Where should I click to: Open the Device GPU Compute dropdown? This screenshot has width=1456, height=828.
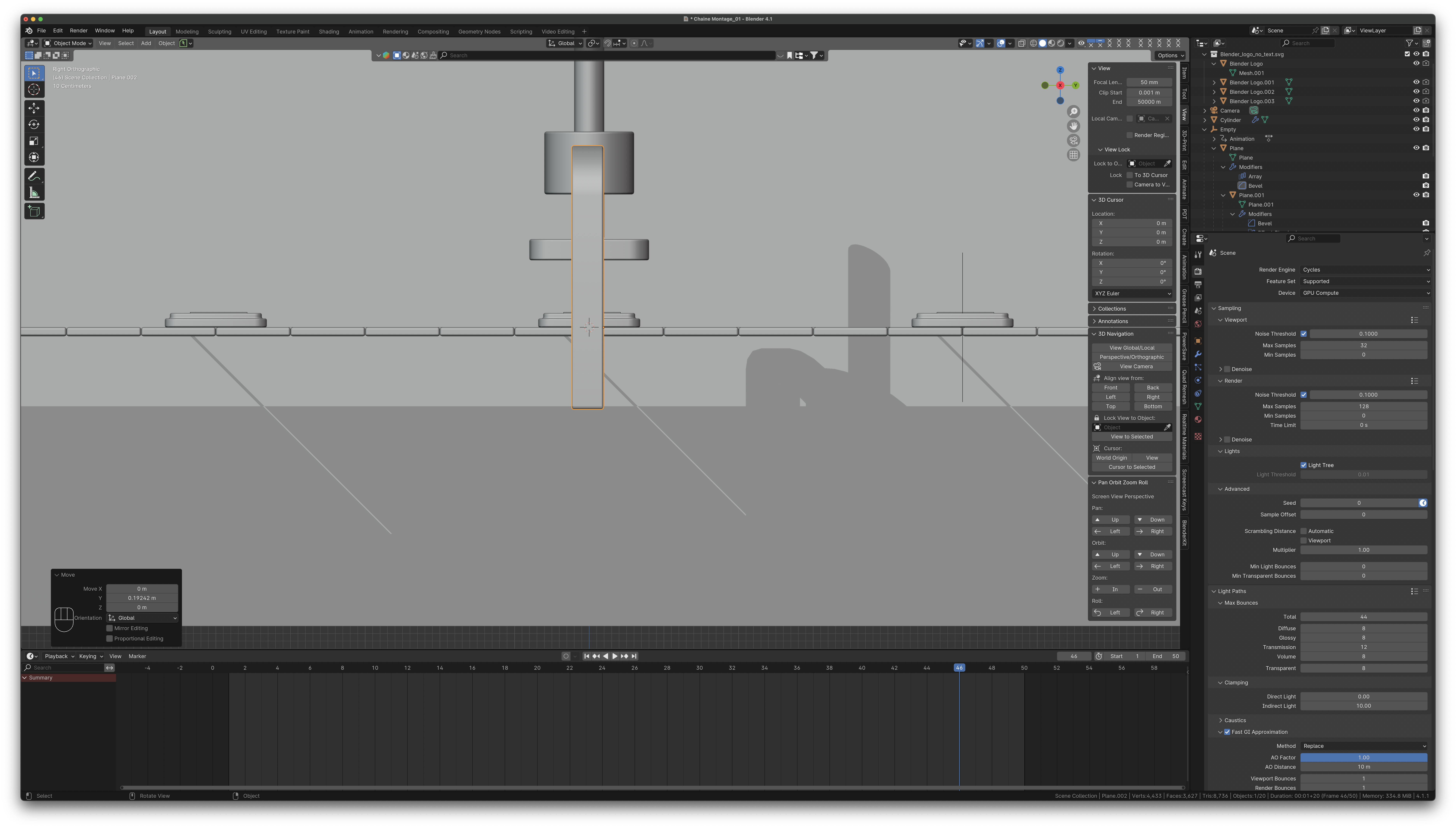click(1366, 293)
